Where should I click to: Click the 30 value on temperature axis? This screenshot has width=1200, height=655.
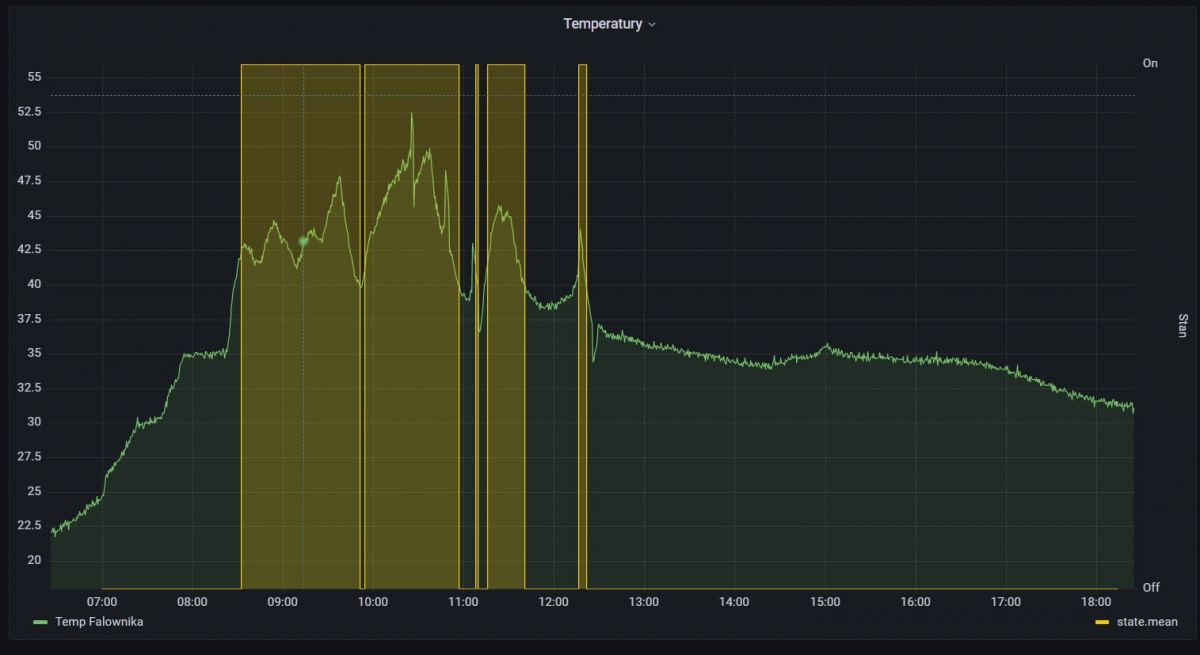[x=34, y=422]
